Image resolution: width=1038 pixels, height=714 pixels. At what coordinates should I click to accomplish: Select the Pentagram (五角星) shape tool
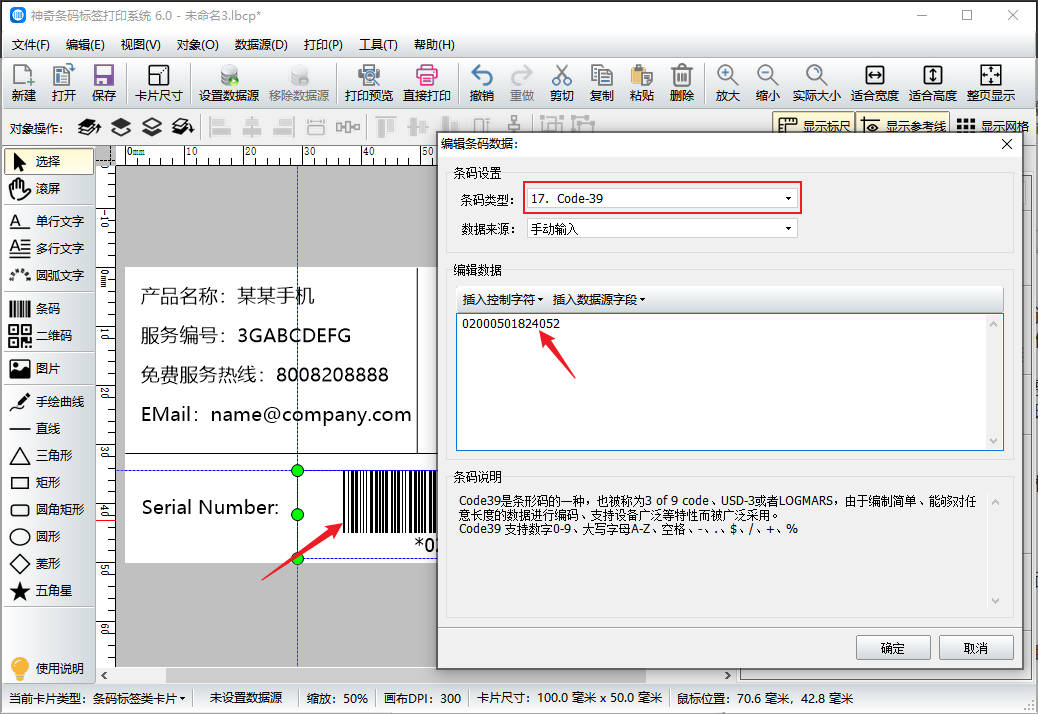[x=48, y=591]
